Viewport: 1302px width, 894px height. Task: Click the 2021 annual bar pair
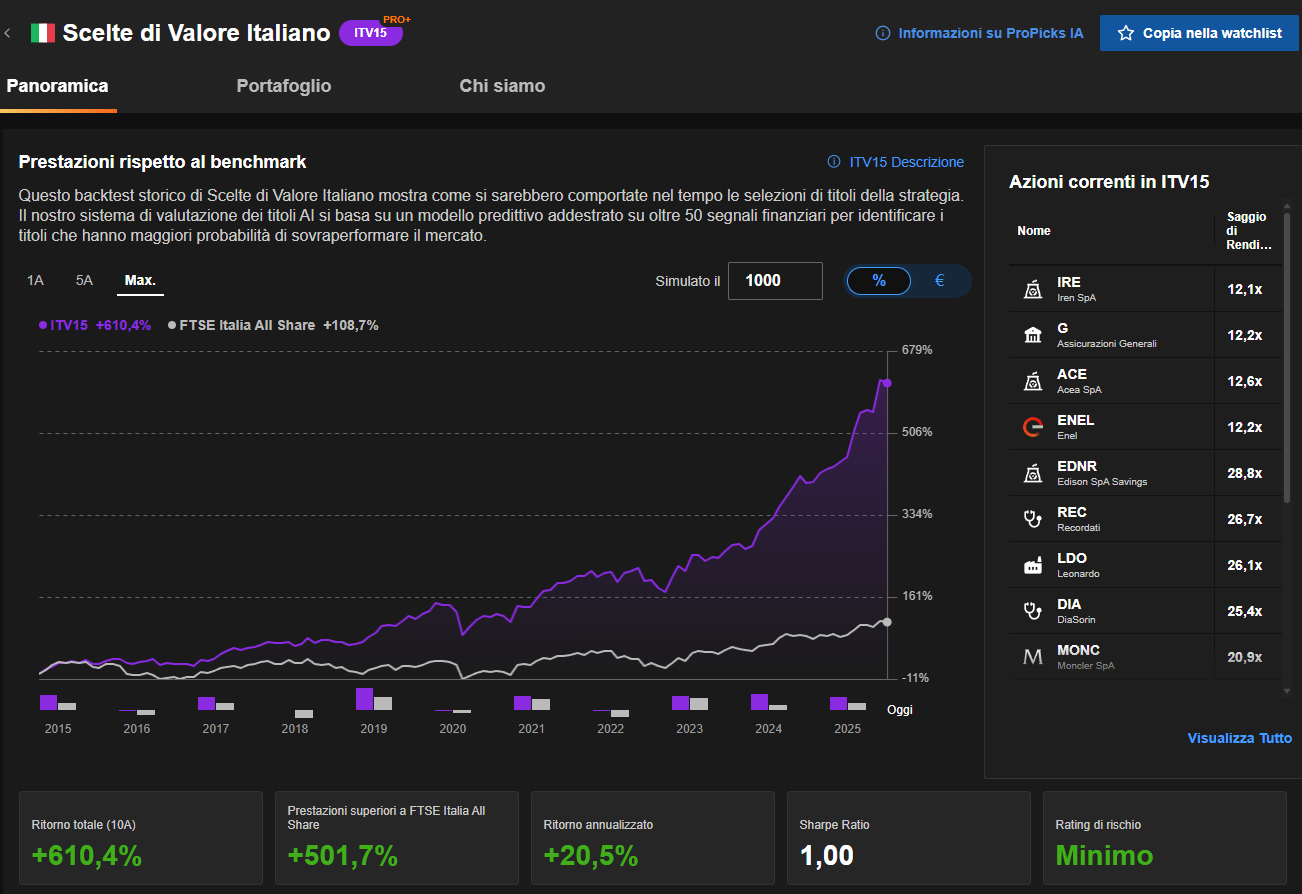pyautogui.click(x=532, y=703)
